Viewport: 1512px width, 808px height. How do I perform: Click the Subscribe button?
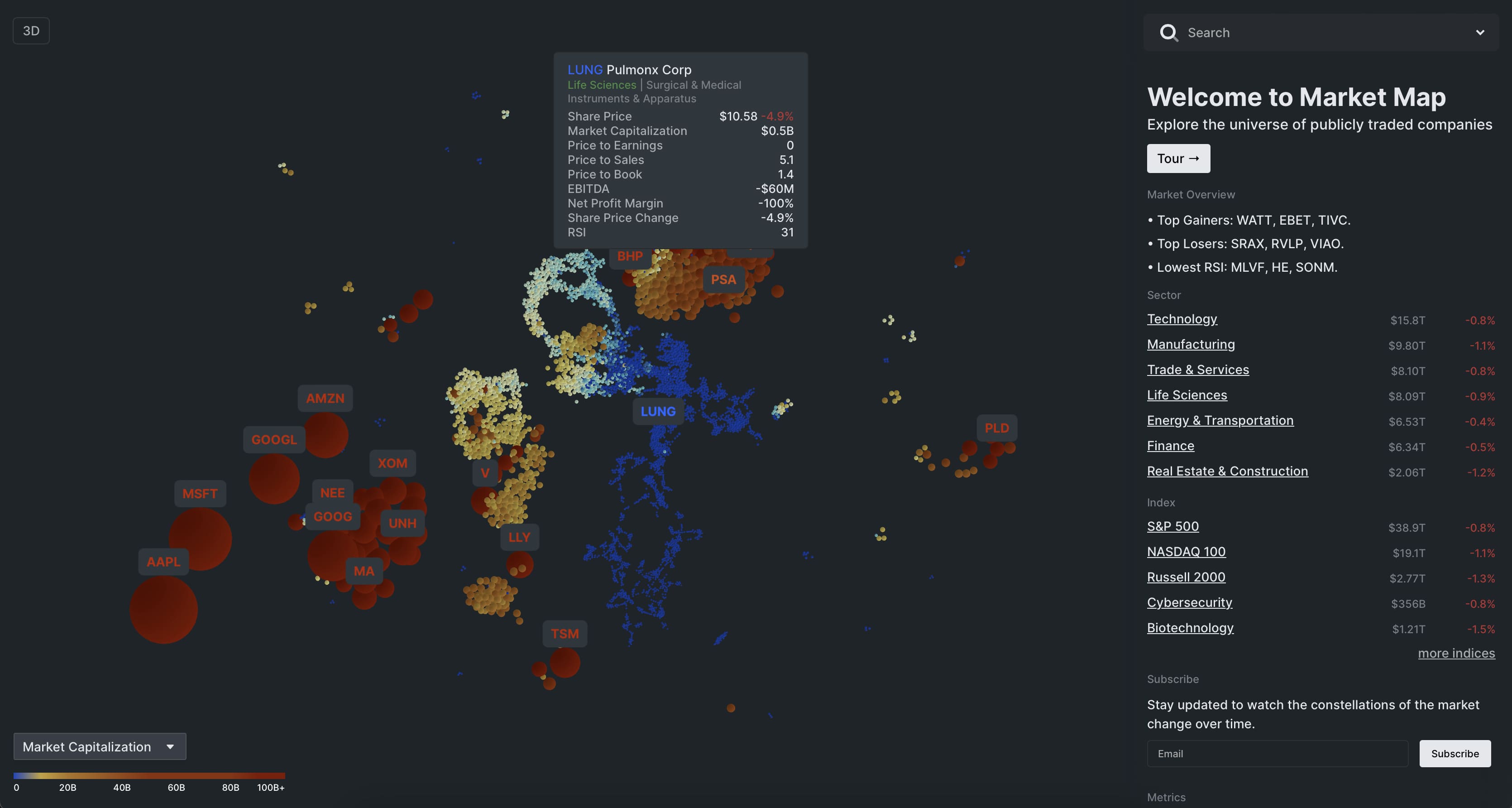[x=1455, y=753]
